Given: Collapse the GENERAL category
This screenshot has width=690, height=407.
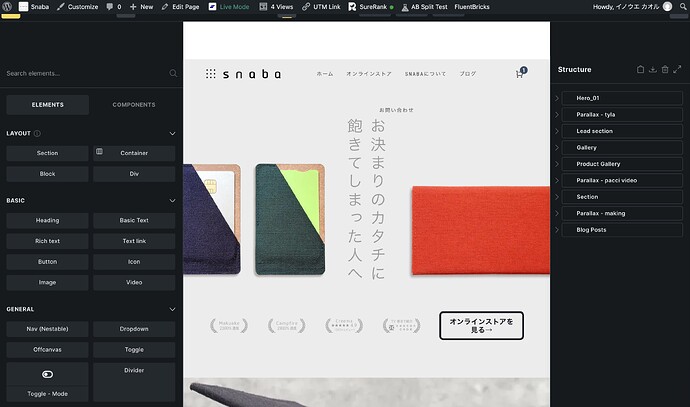Looking at the screenshot, I should [x=172, y=309].
